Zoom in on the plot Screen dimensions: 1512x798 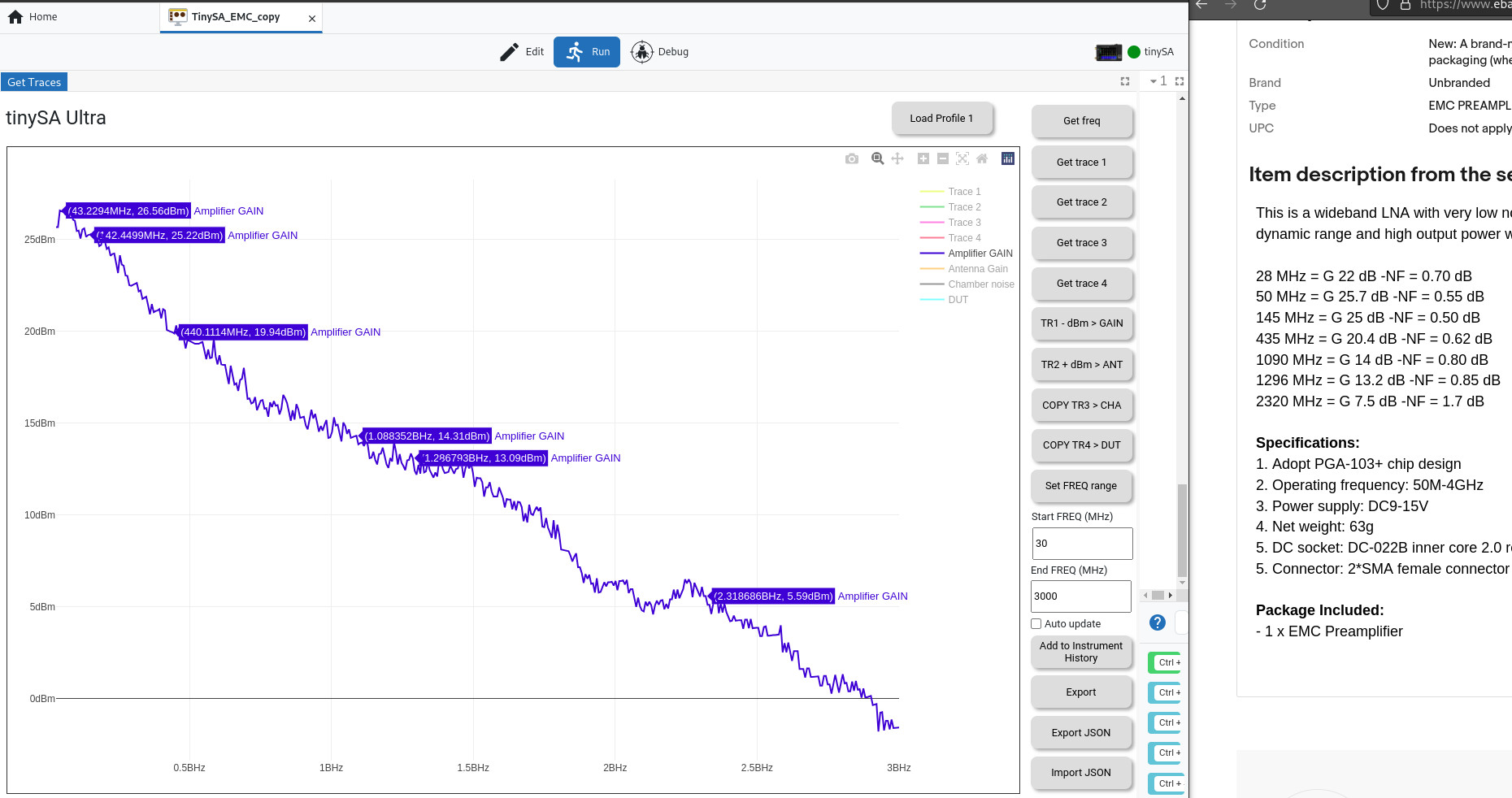point(923,158)
